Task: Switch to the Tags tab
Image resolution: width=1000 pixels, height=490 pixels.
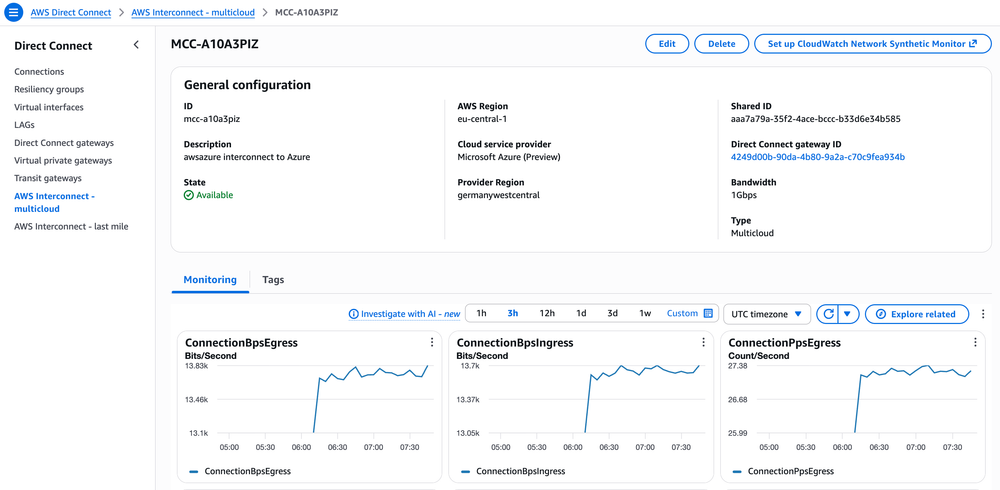Action: pyautogui.click(x=273, y=279)
